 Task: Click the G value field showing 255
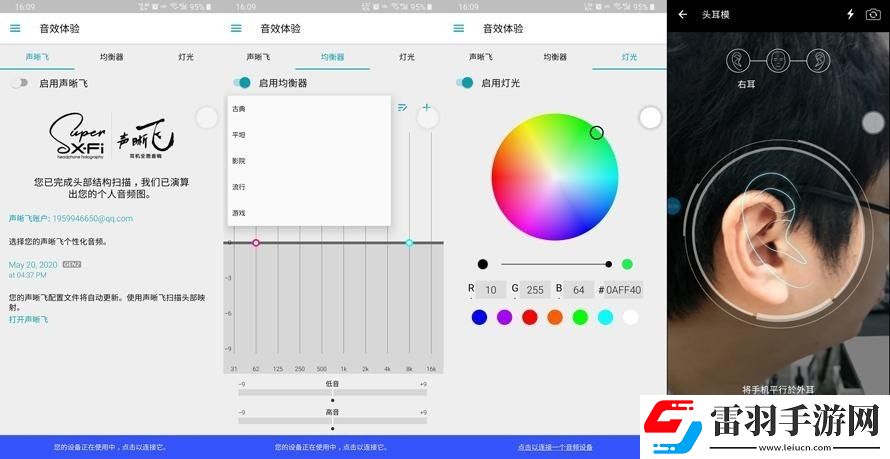point(535,290)
